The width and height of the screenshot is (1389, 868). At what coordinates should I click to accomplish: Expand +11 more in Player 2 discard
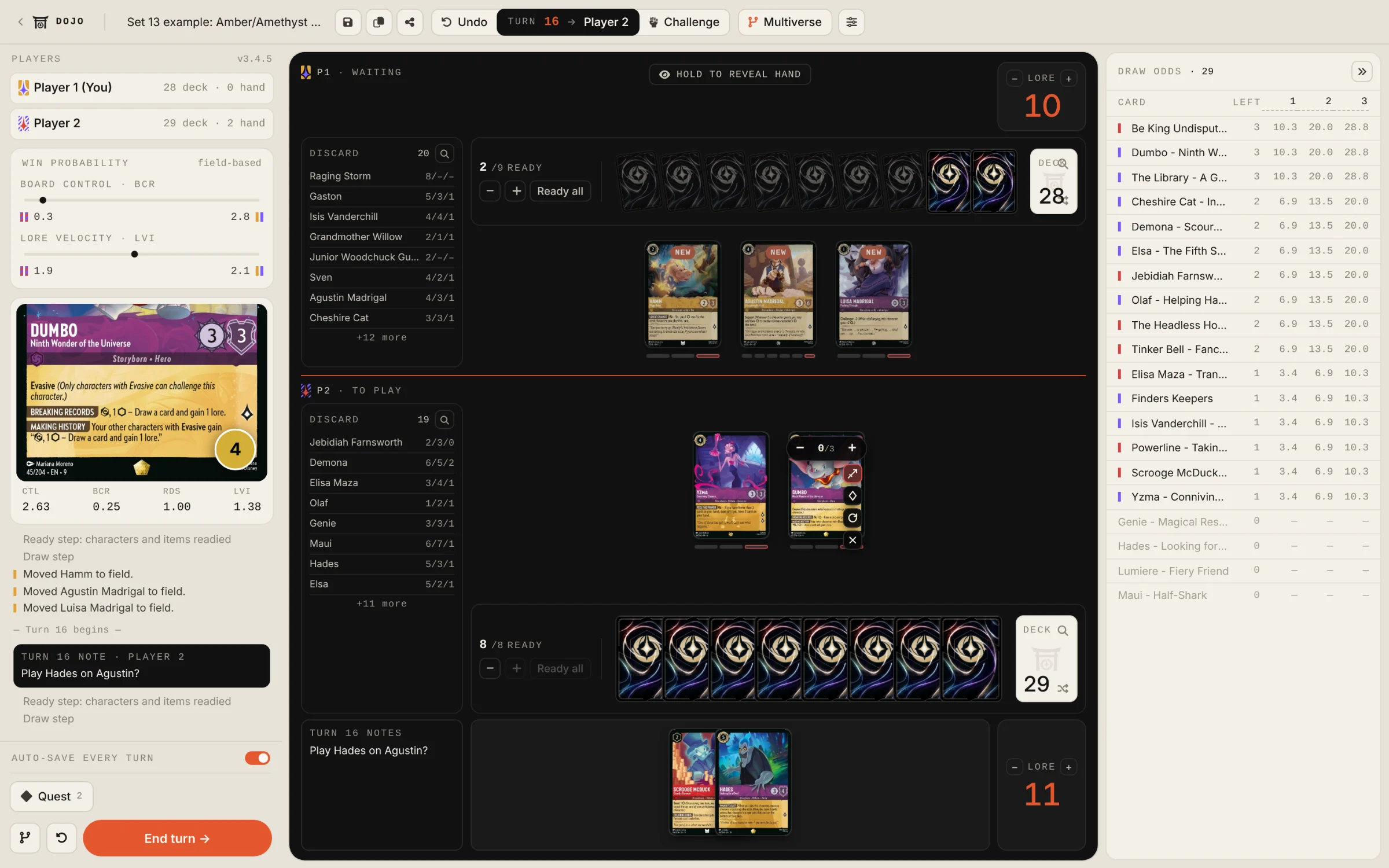click(381, 604)
